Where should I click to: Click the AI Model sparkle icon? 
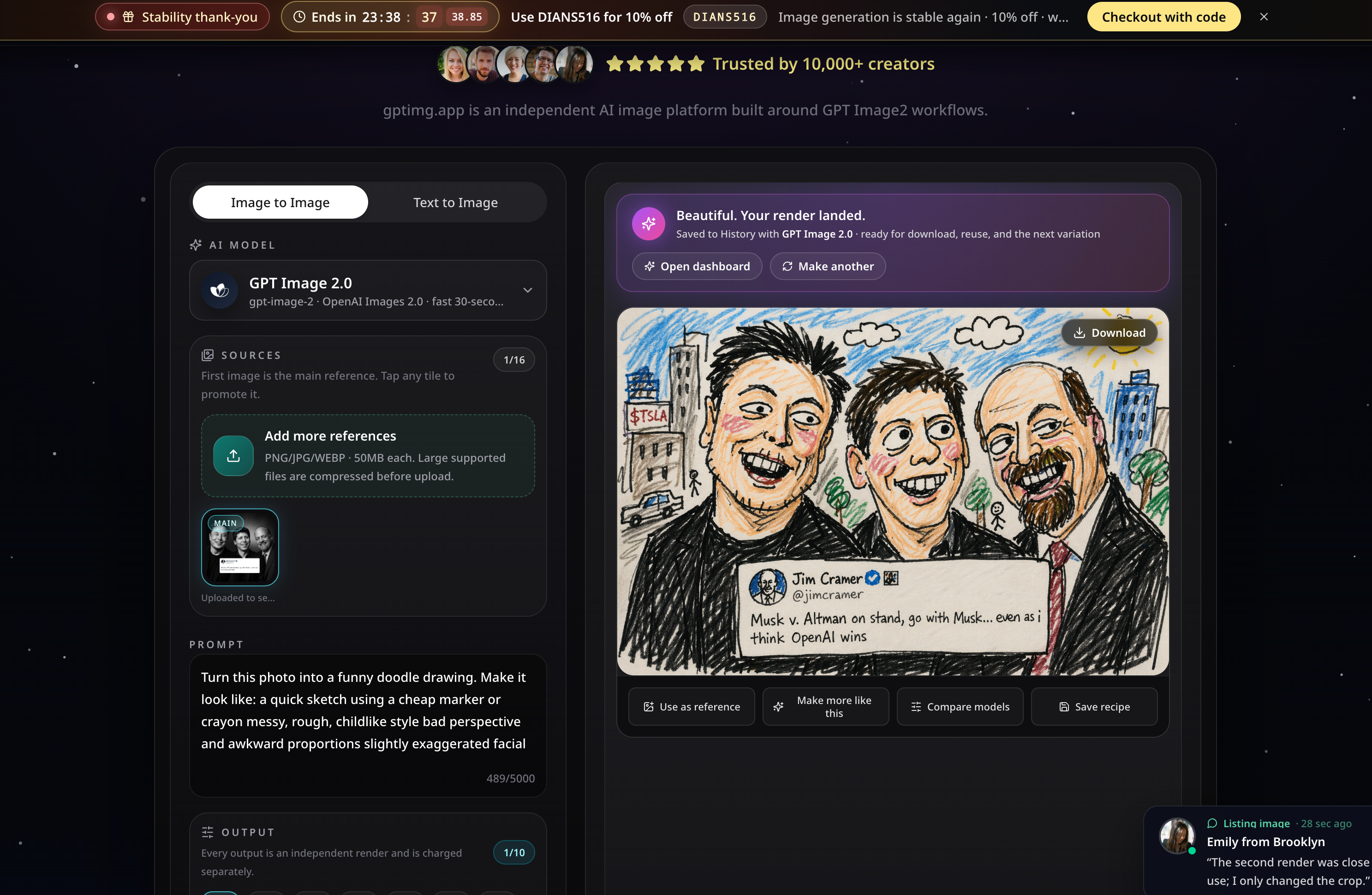click(x=196, y=245)
